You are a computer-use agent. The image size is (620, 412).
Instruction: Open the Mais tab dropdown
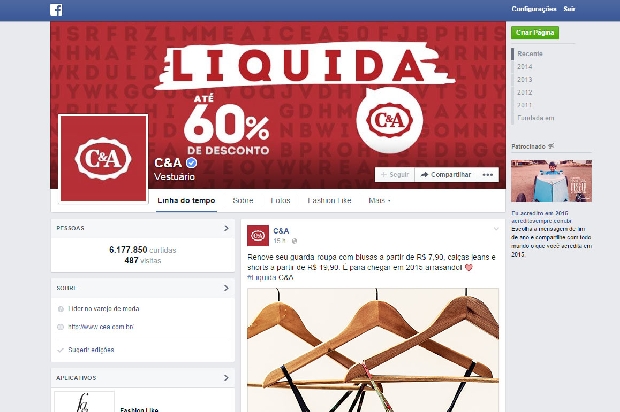click(x=379, y=200)
